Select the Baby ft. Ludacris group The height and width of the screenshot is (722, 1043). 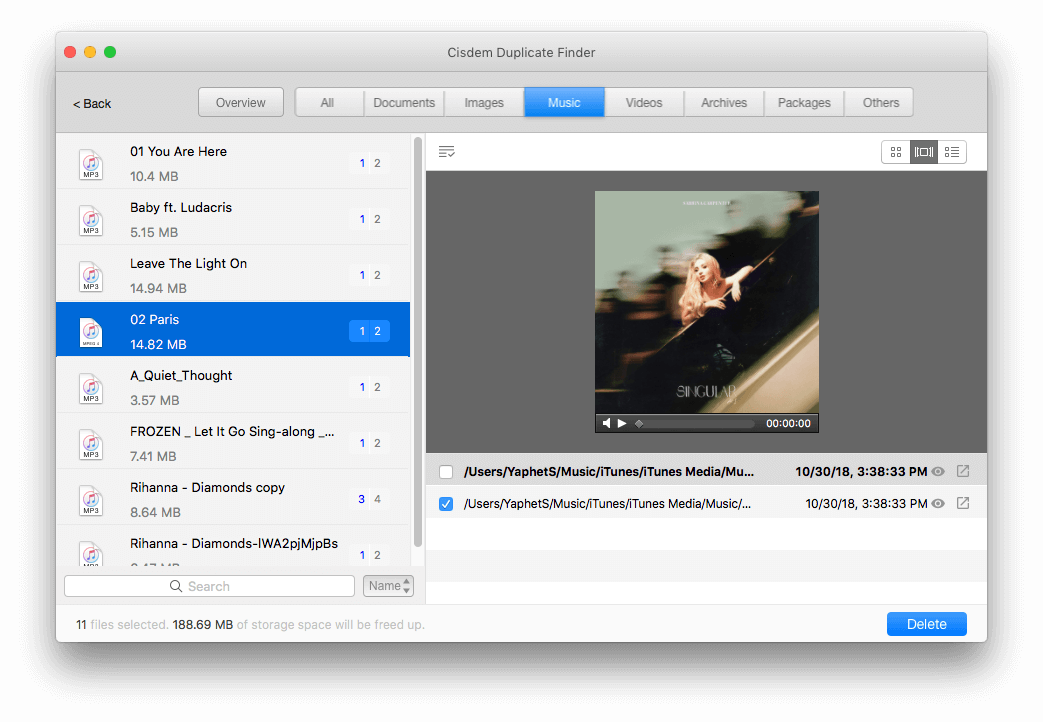tap(233, 219)
